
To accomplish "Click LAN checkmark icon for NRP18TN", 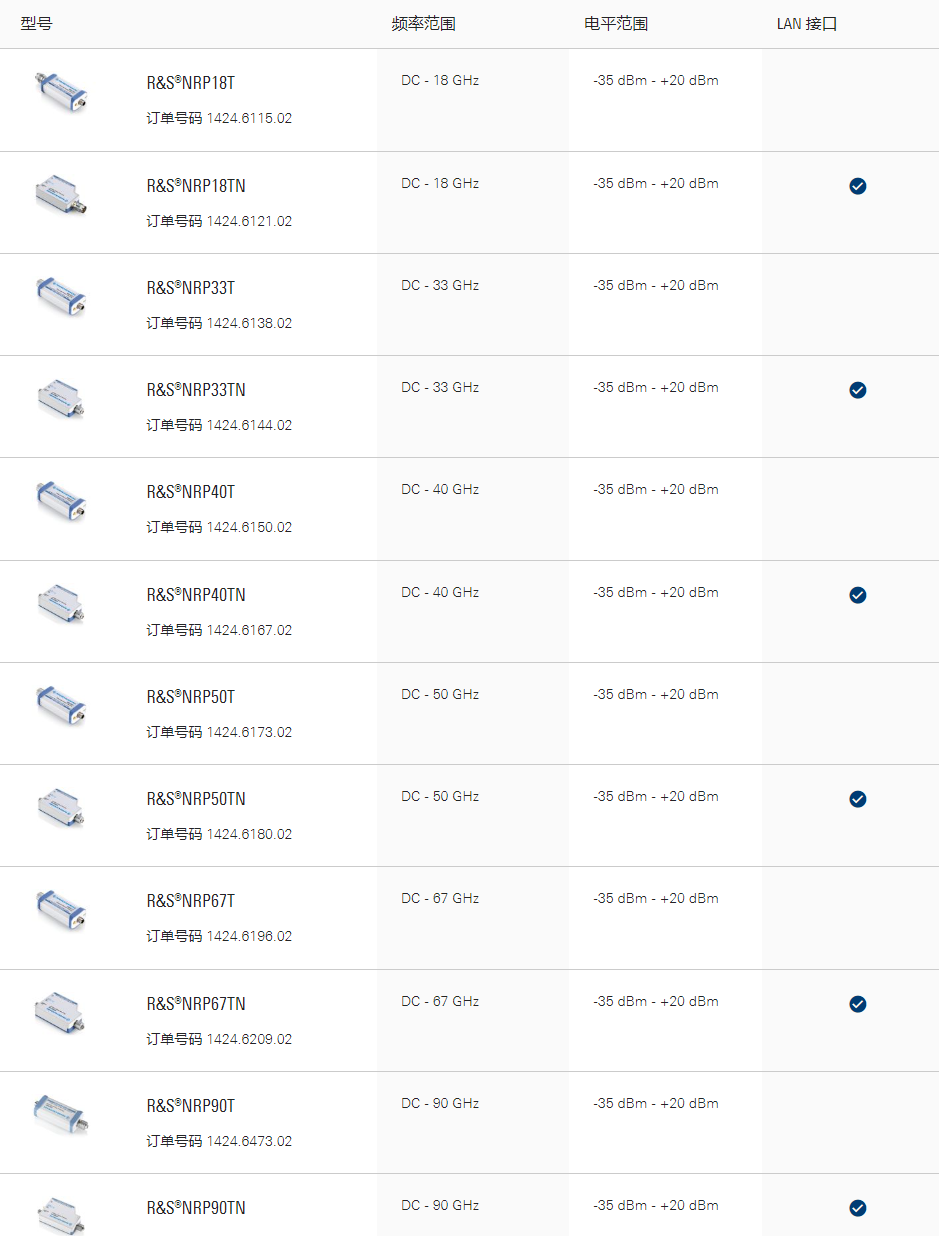I will click(x=857, y=186).
